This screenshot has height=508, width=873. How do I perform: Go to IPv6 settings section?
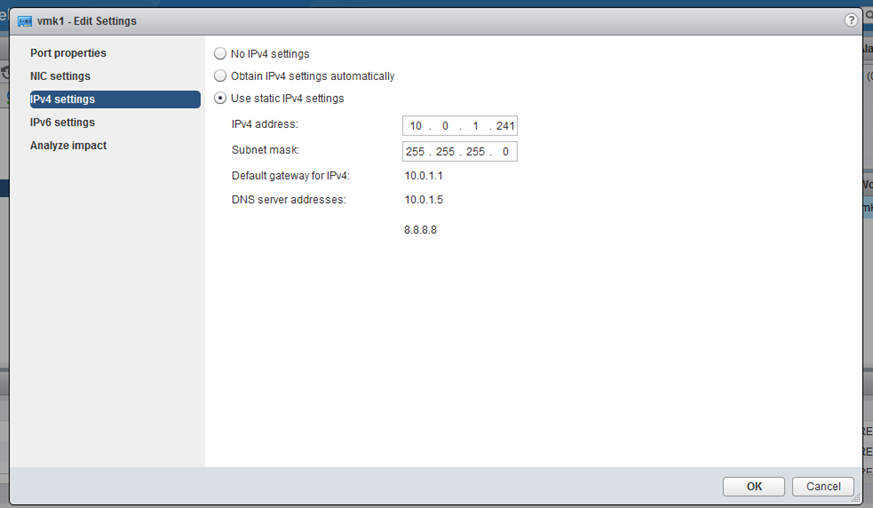(x=62, y=122)
